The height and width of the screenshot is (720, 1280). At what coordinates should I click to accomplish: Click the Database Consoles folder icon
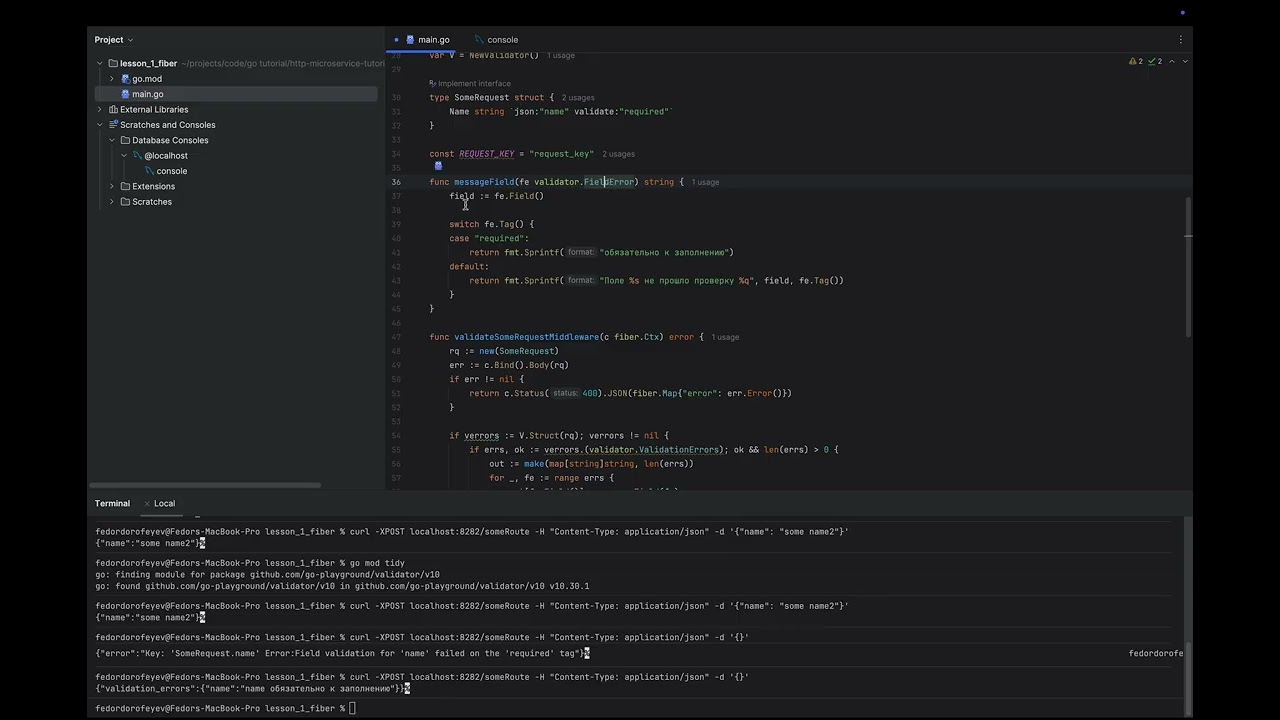click(125, 140)
